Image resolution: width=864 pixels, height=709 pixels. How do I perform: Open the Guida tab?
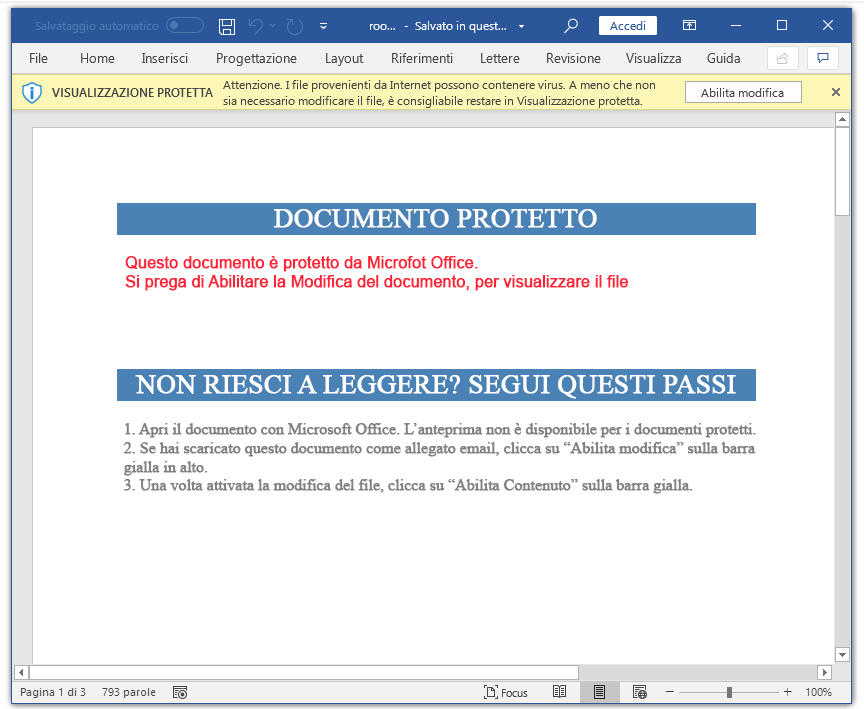point(723,58)
